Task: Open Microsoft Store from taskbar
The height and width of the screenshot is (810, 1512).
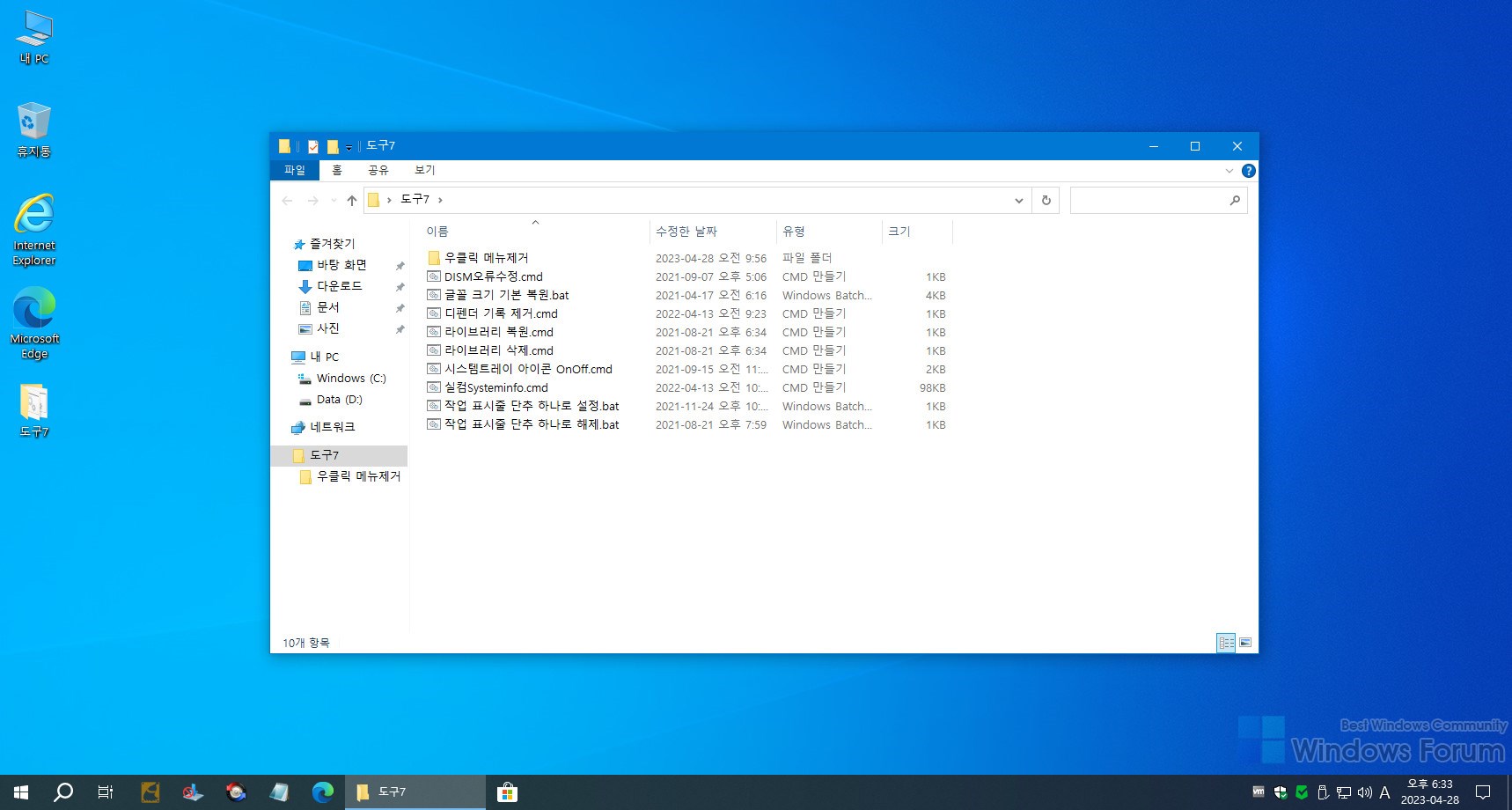Action: [x=507, y=792]
